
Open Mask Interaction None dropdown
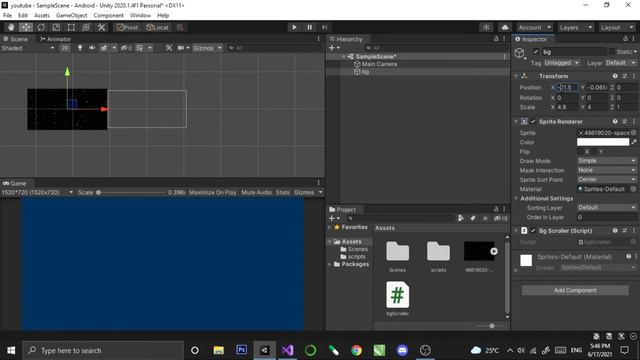tap(607, 170)
